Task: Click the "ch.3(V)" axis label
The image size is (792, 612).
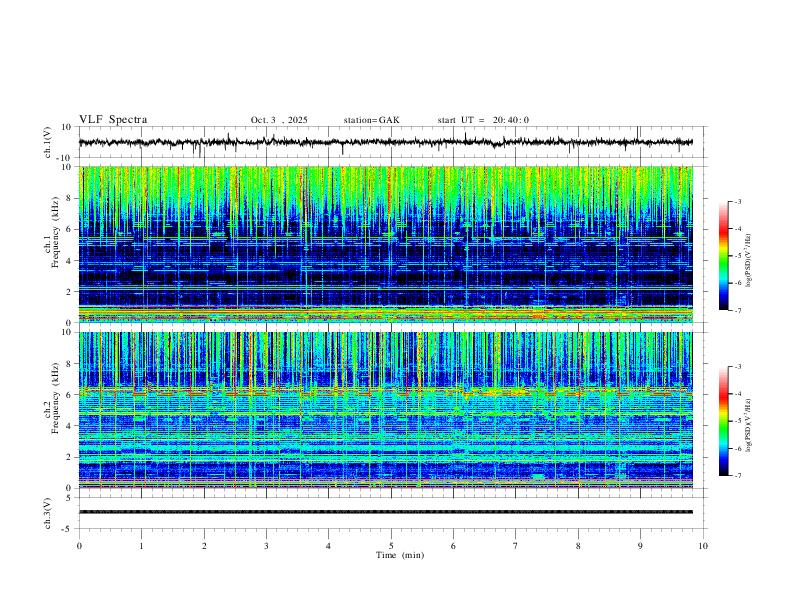Action: (47, 513)
